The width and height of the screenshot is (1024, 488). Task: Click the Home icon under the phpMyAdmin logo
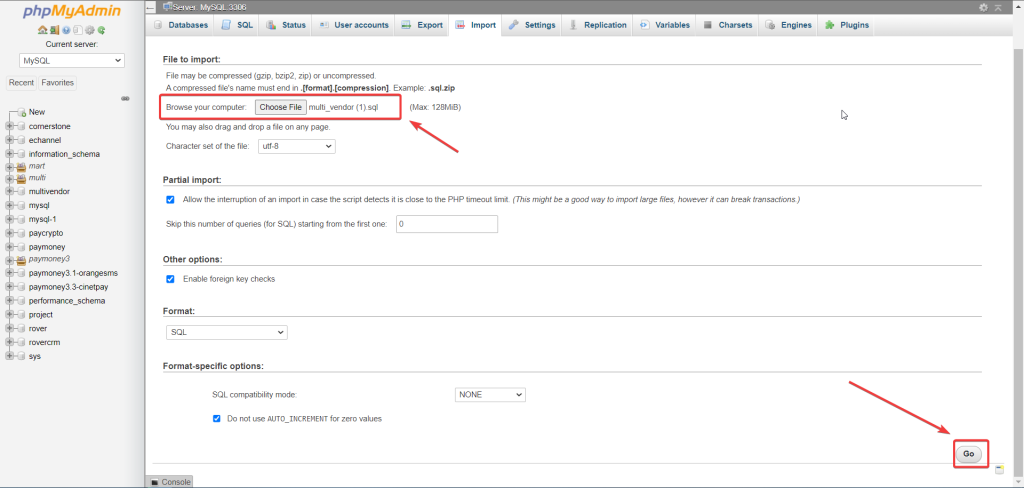(x=42, y=31)
